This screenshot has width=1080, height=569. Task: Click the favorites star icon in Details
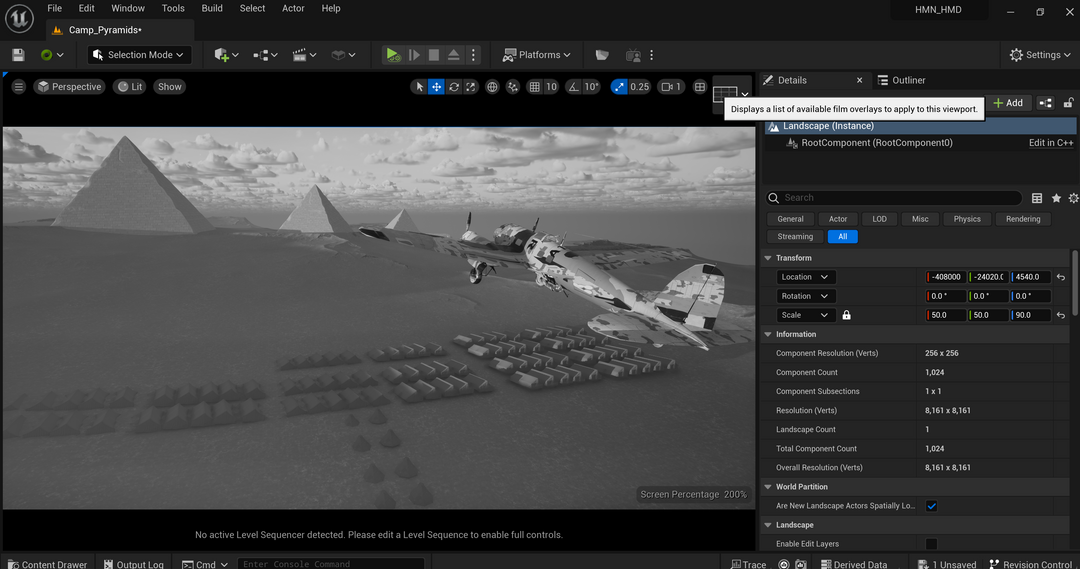pyautogui.click(x=1056, y=198)
